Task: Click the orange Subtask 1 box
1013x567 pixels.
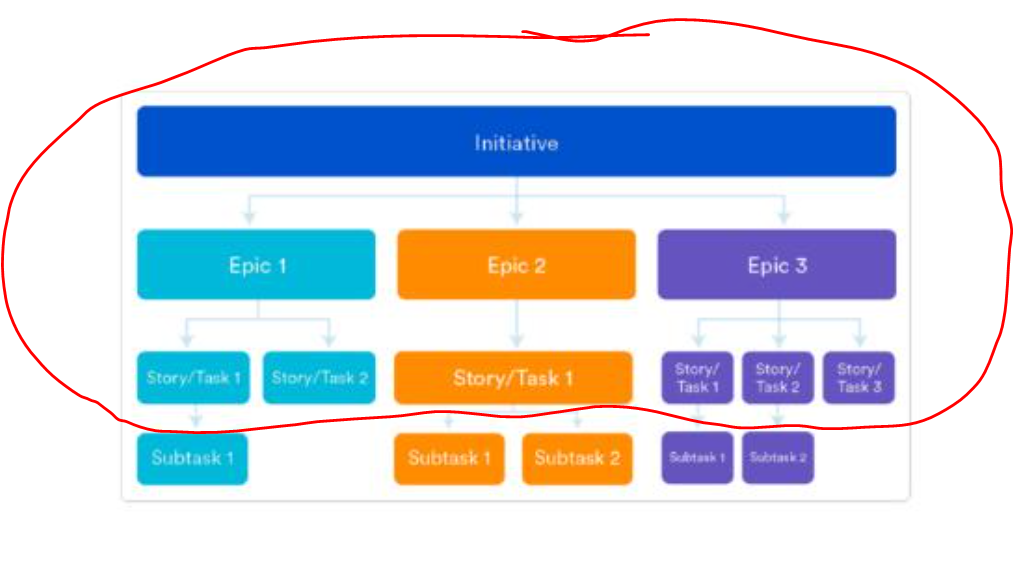Action: pos(449,459)
